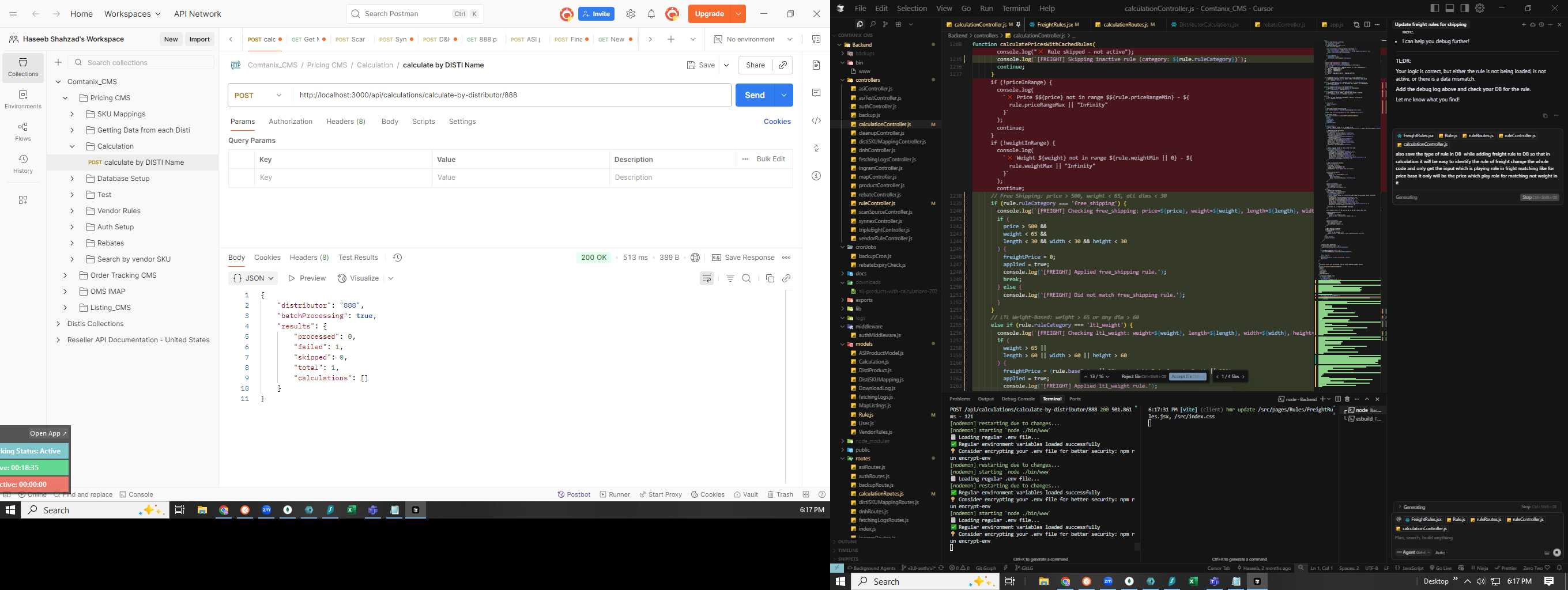Viewport: 1568px width, 590px height.
Task: Expand the SKU Mappings folder
Action: pos(72,114)
